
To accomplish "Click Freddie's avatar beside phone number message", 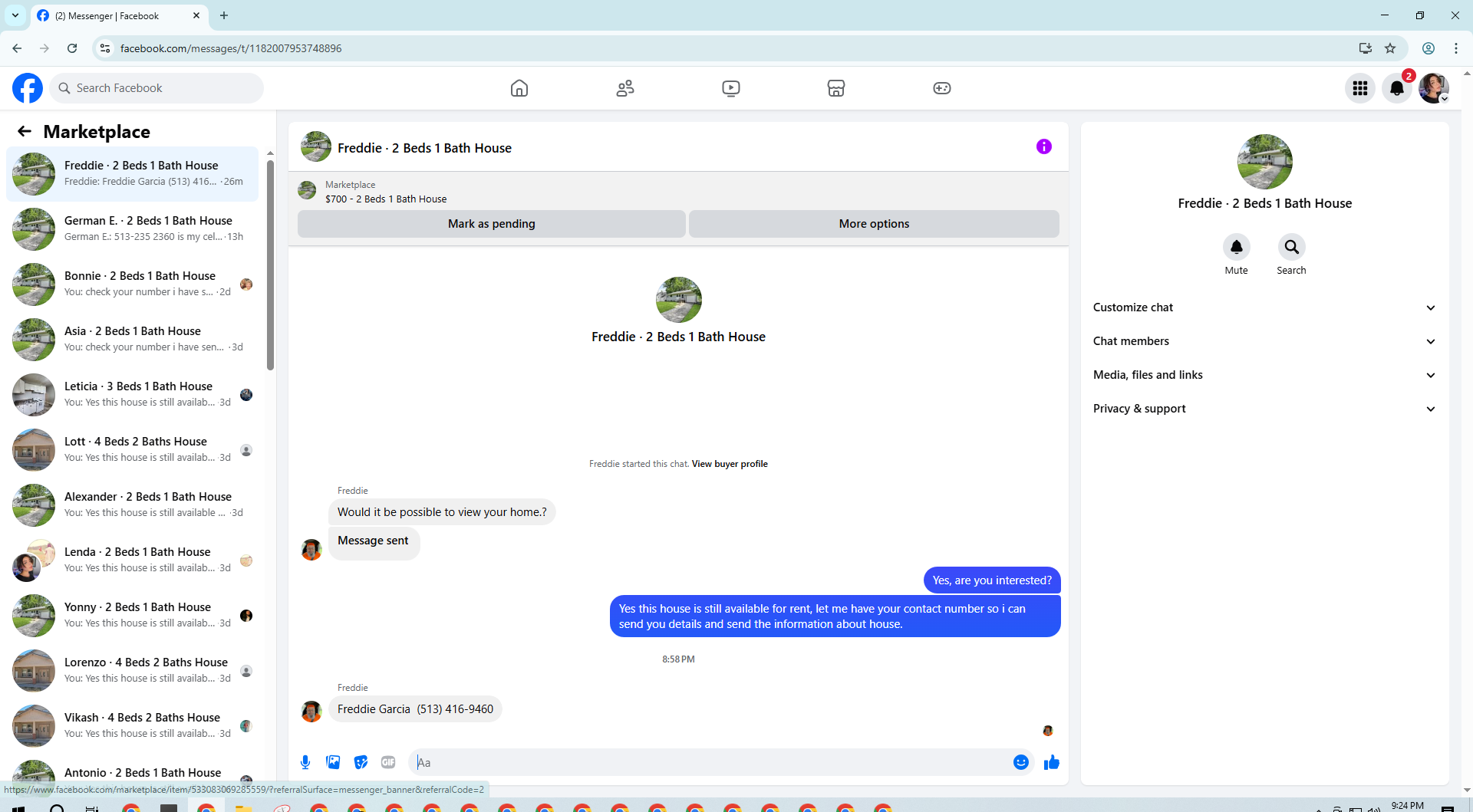I will click(311, 711).
